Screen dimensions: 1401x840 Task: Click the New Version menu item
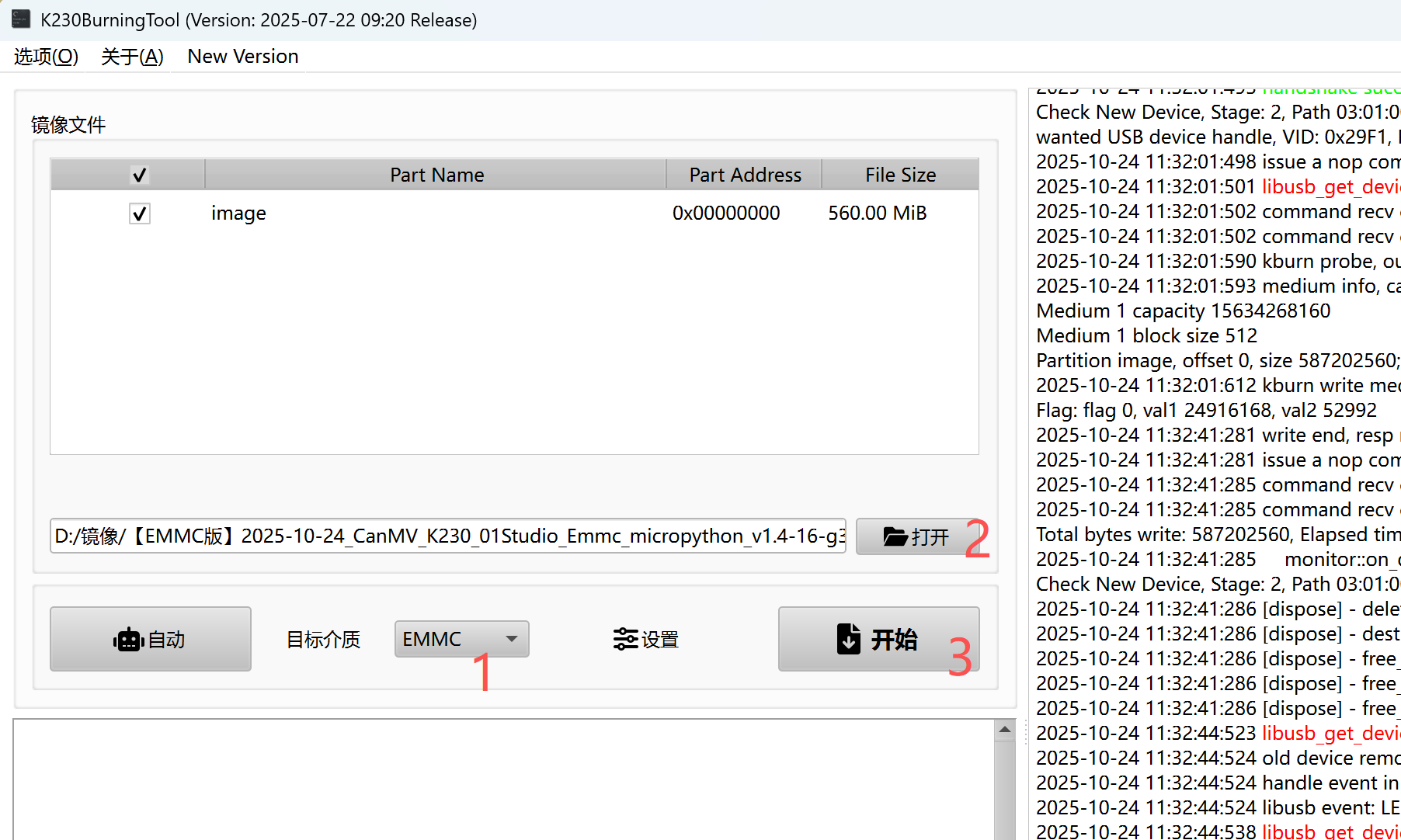(242, 57)
